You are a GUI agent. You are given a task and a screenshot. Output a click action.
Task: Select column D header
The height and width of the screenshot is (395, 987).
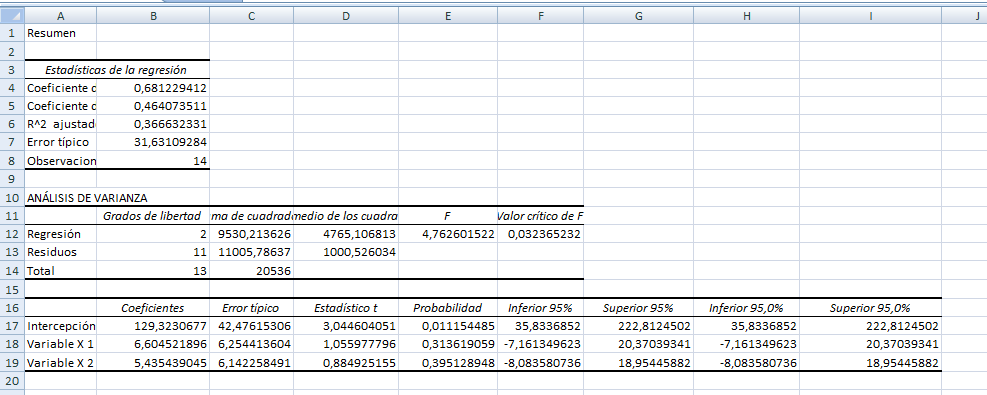point(346,16)
